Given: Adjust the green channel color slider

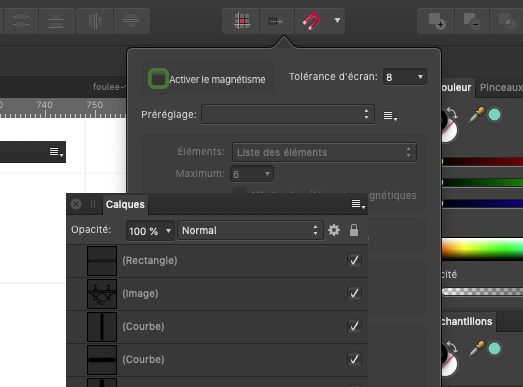Looking at the screenshot, I should [482, 182].
